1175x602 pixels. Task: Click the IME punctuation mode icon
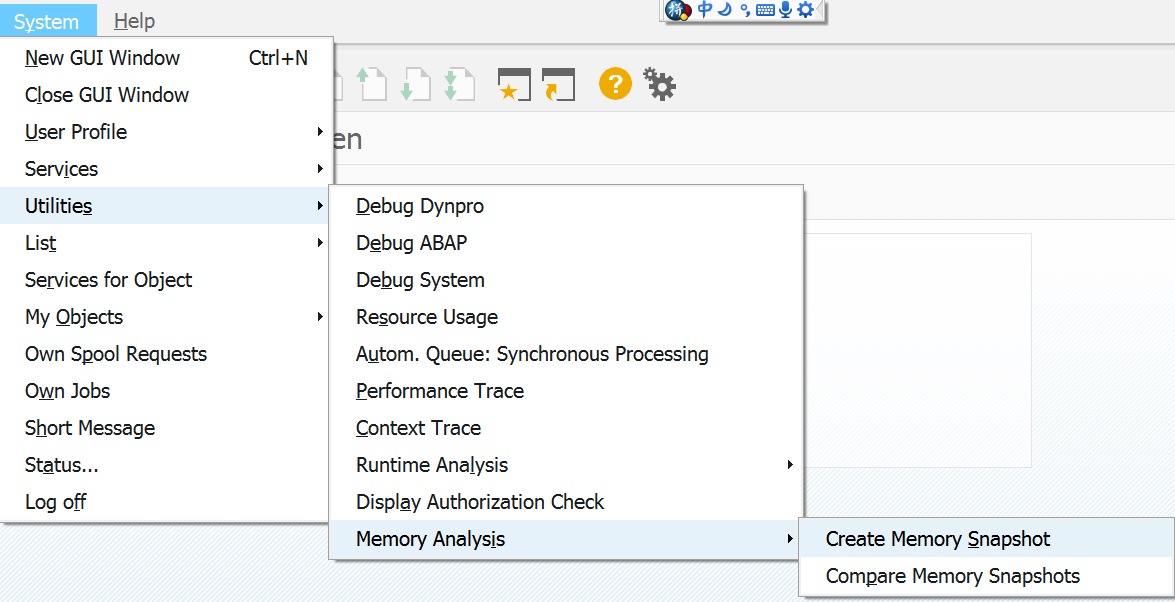tap(744, 10)
